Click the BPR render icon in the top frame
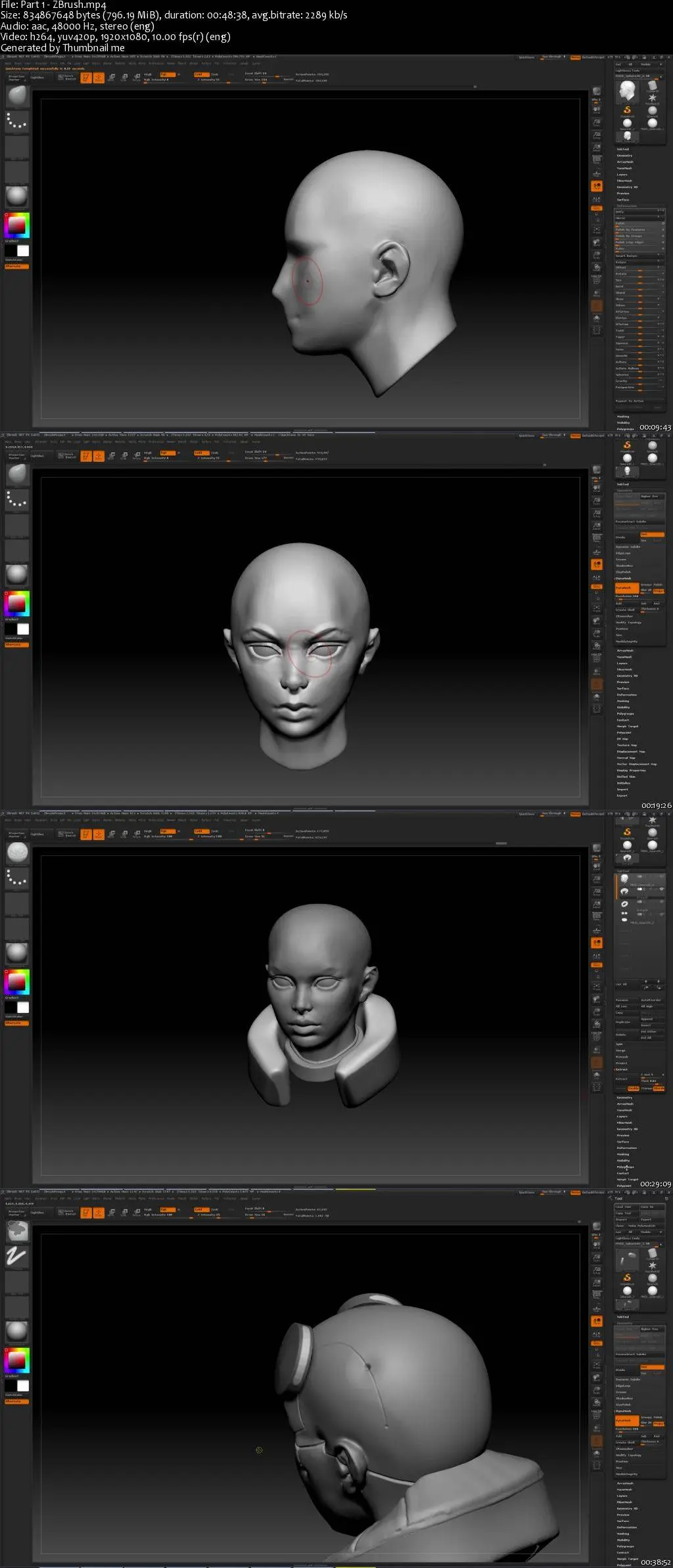Image resolution: width=673 pixels, height=1568 pixels. coord(597,92)
